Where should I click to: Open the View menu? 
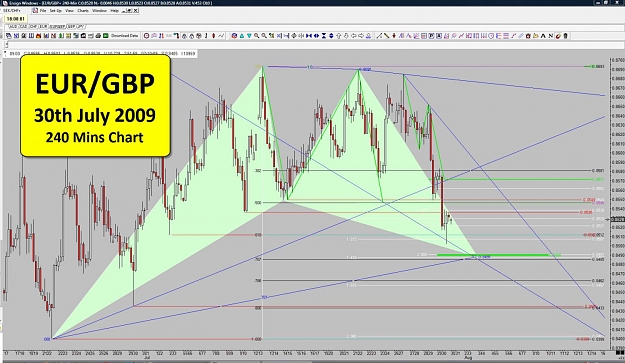pos(69,11)
